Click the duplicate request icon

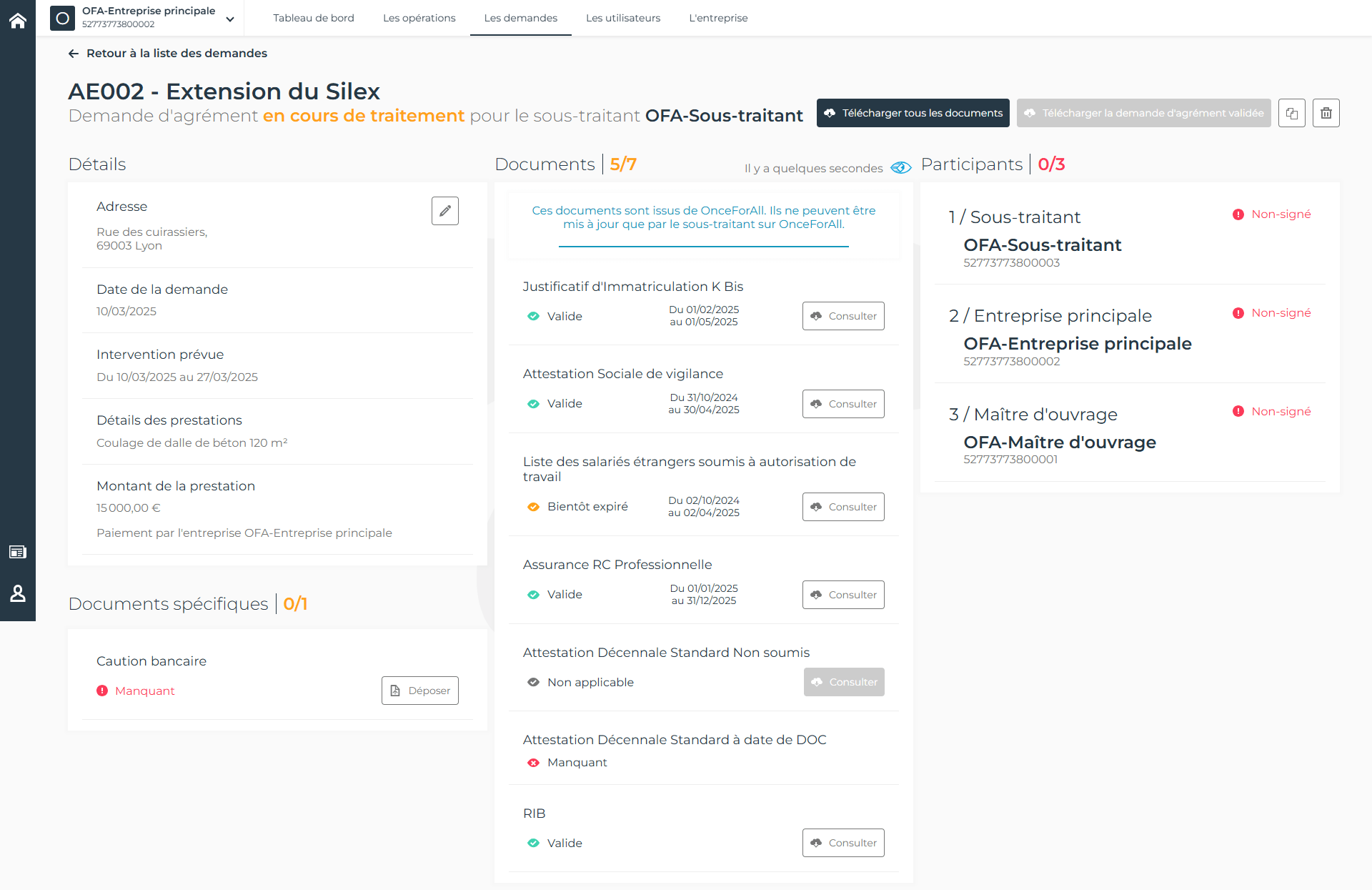pos(1291,113)
